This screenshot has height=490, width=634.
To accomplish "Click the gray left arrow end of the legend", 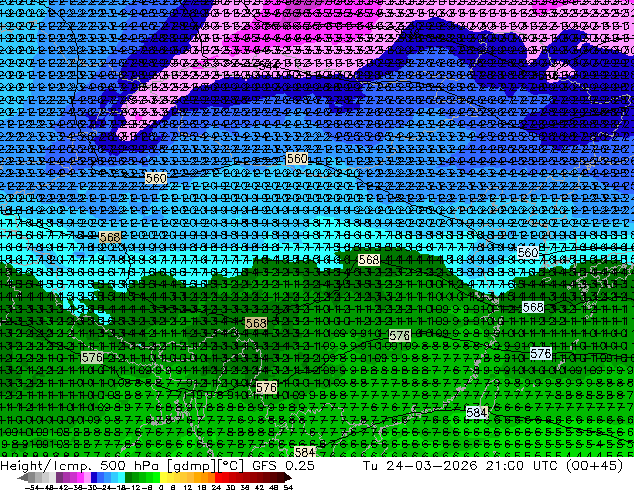I will click(x=23, y=478).
